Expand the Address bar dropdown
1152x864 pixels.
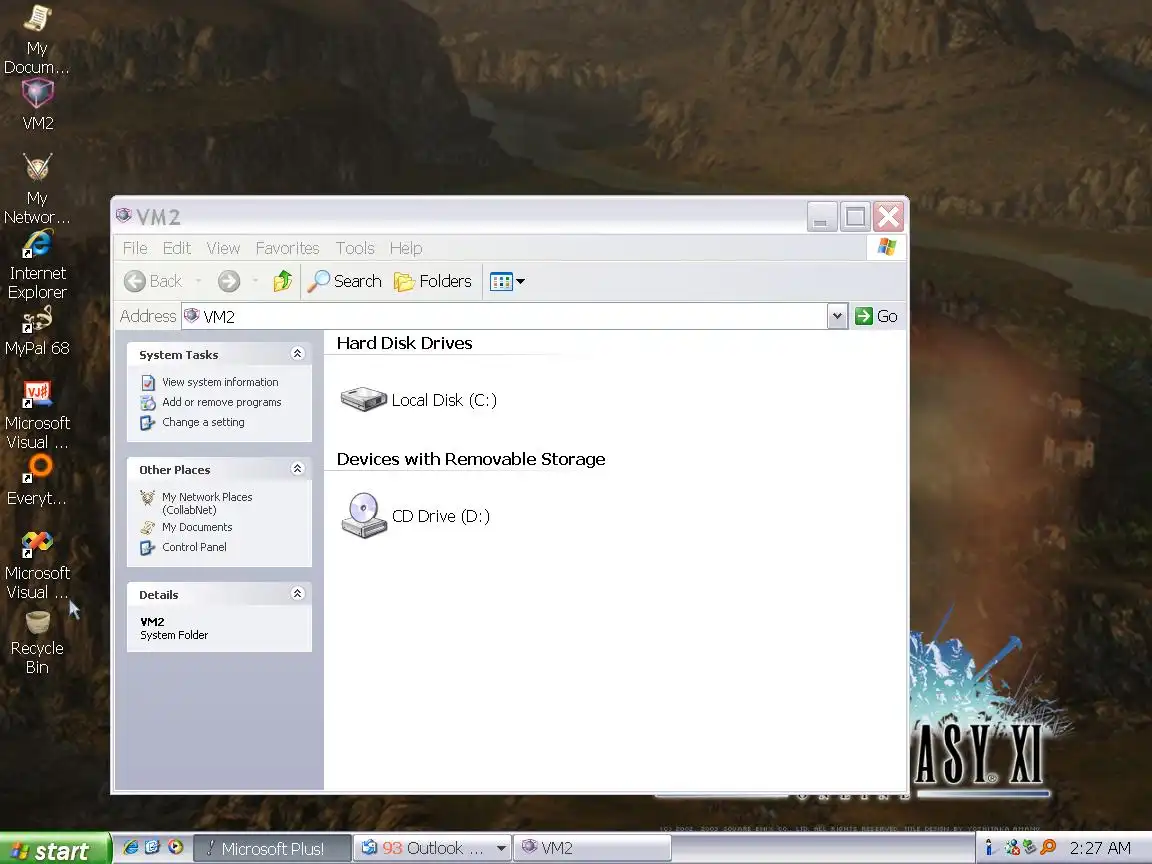coord(837,317)
